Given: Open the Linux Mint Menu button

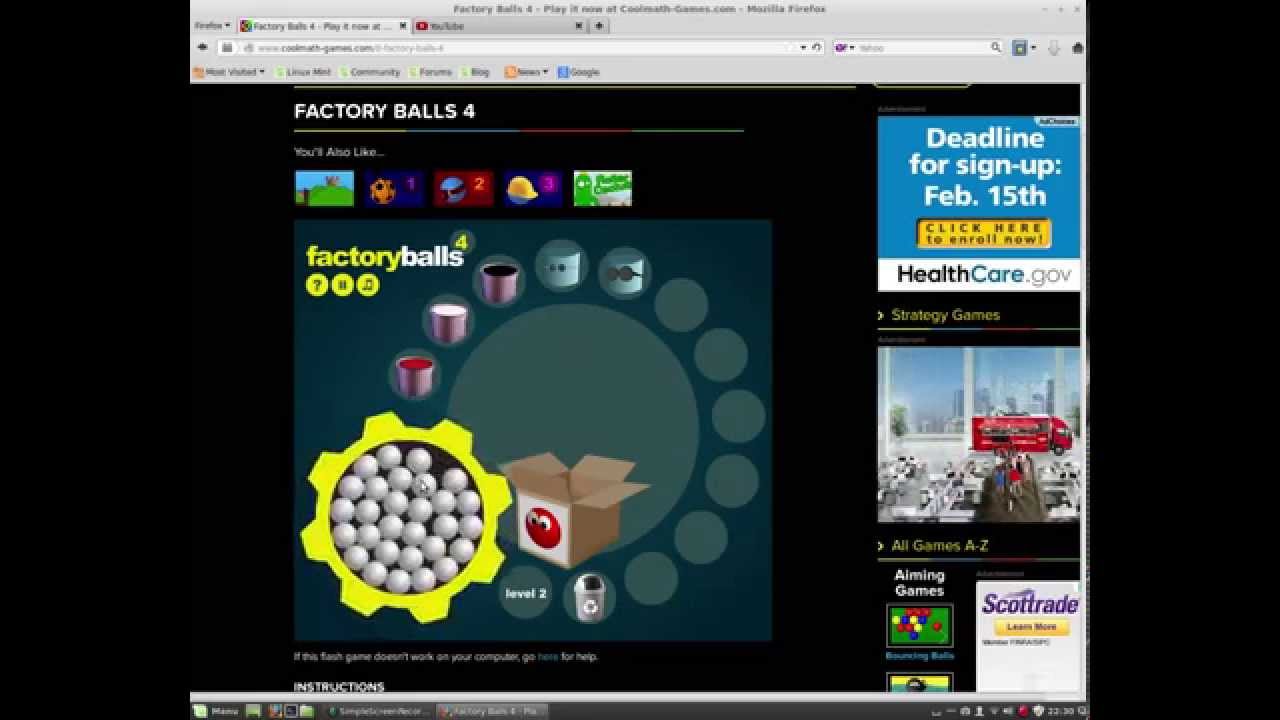Looking at the screenshot, I should point(216,711).
